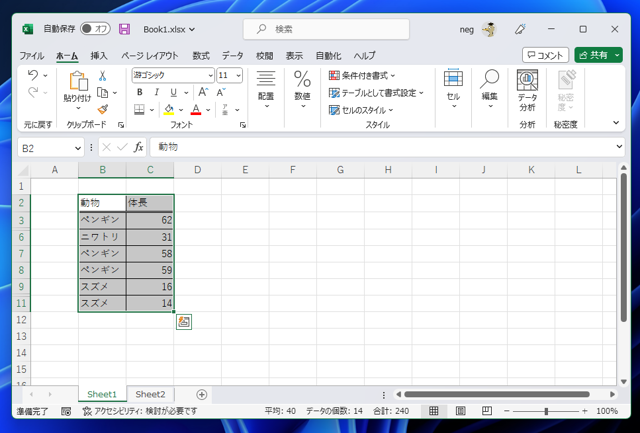640x433 pixels.
Task: Click the Redo arrow icon
Action: coord(33,92)
